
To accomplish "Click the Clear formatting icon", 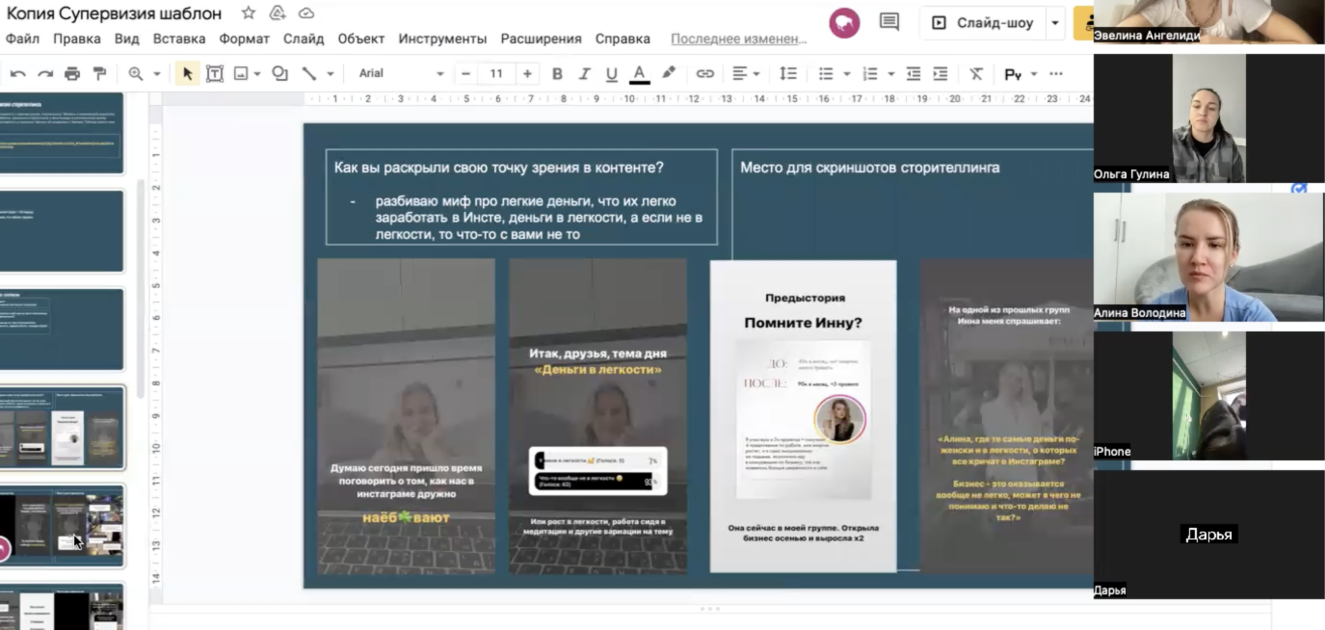I will (x=976, y=74).
